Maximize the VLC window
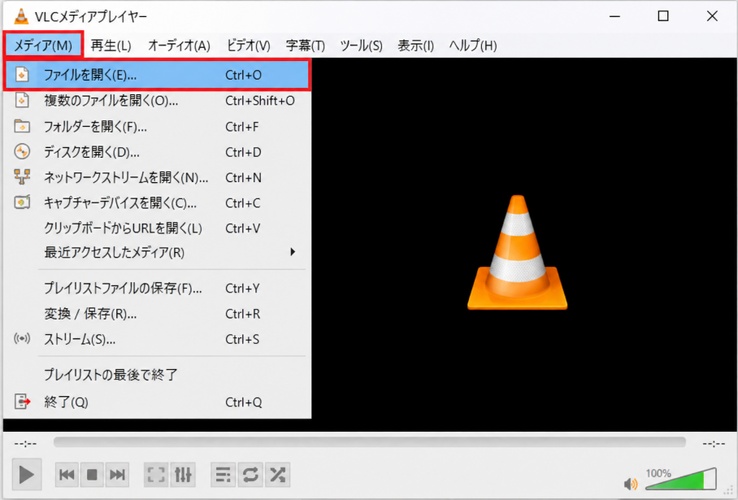 (x=663, y=16)
